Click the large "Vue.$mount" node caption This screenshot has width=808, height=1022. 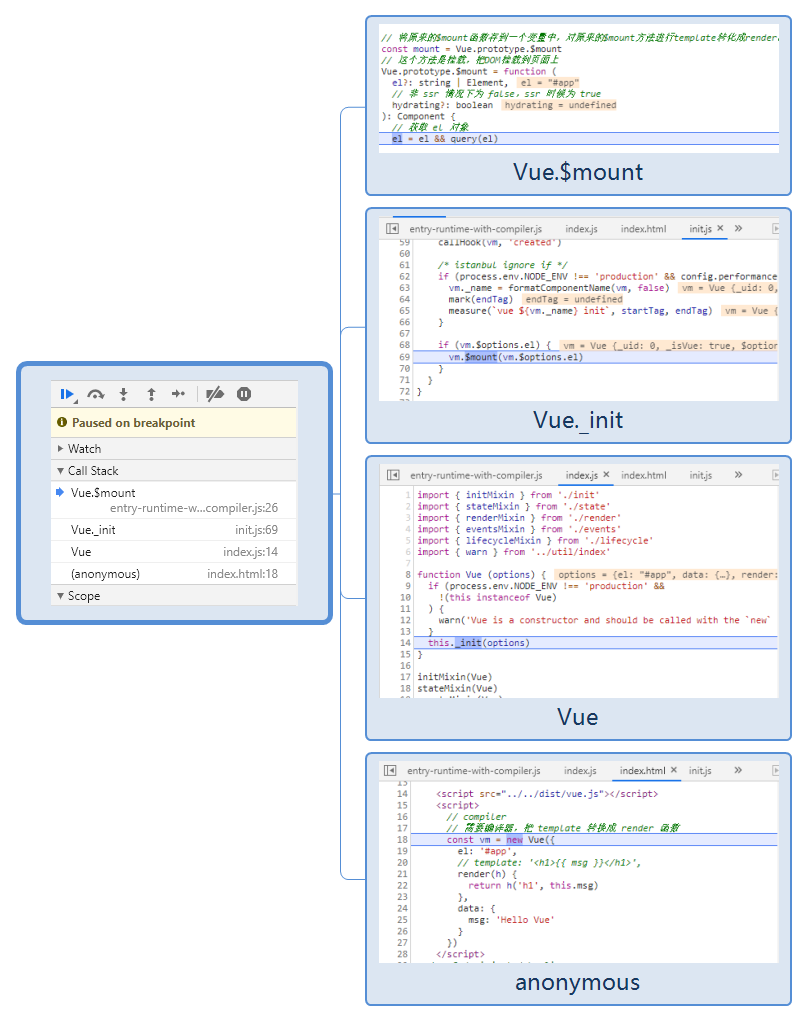coord(578,172)
